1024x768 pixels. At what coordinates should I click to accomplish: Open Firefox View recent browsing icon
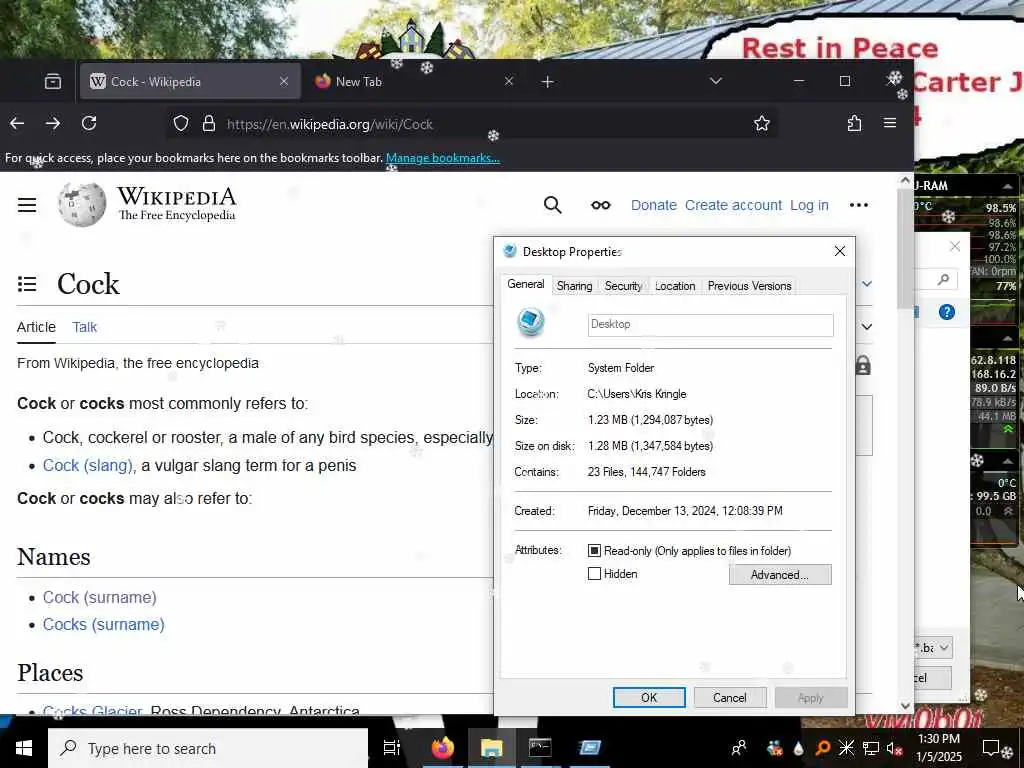53,82
